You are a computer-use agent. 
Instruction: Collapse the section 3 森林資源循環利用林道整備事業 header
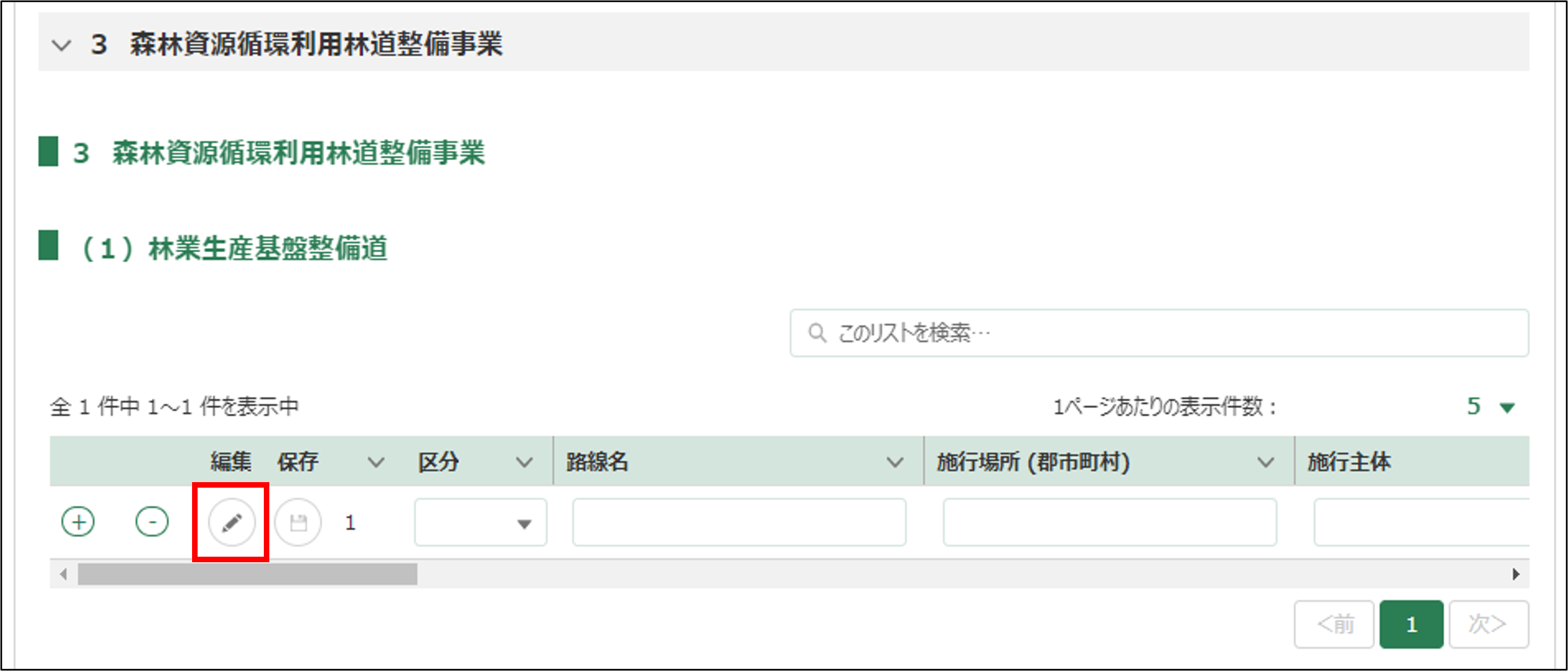tap(61, 45)
